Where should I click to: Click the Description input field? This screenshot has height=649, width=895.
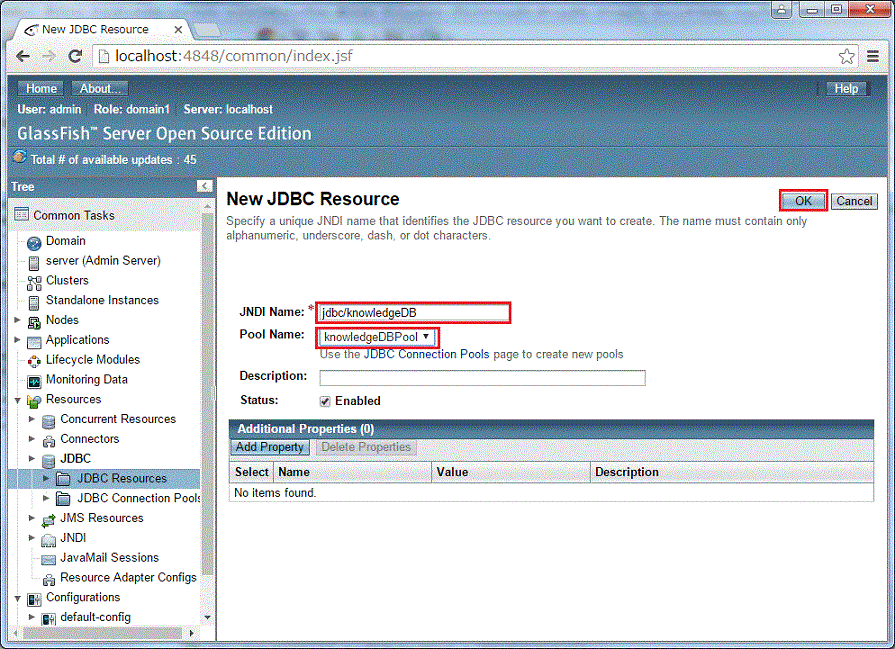[482, 377]
